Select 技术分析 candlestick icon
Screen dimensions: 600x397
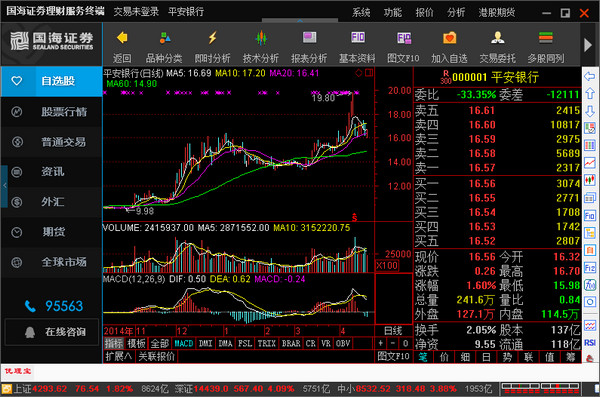[261, 38]
